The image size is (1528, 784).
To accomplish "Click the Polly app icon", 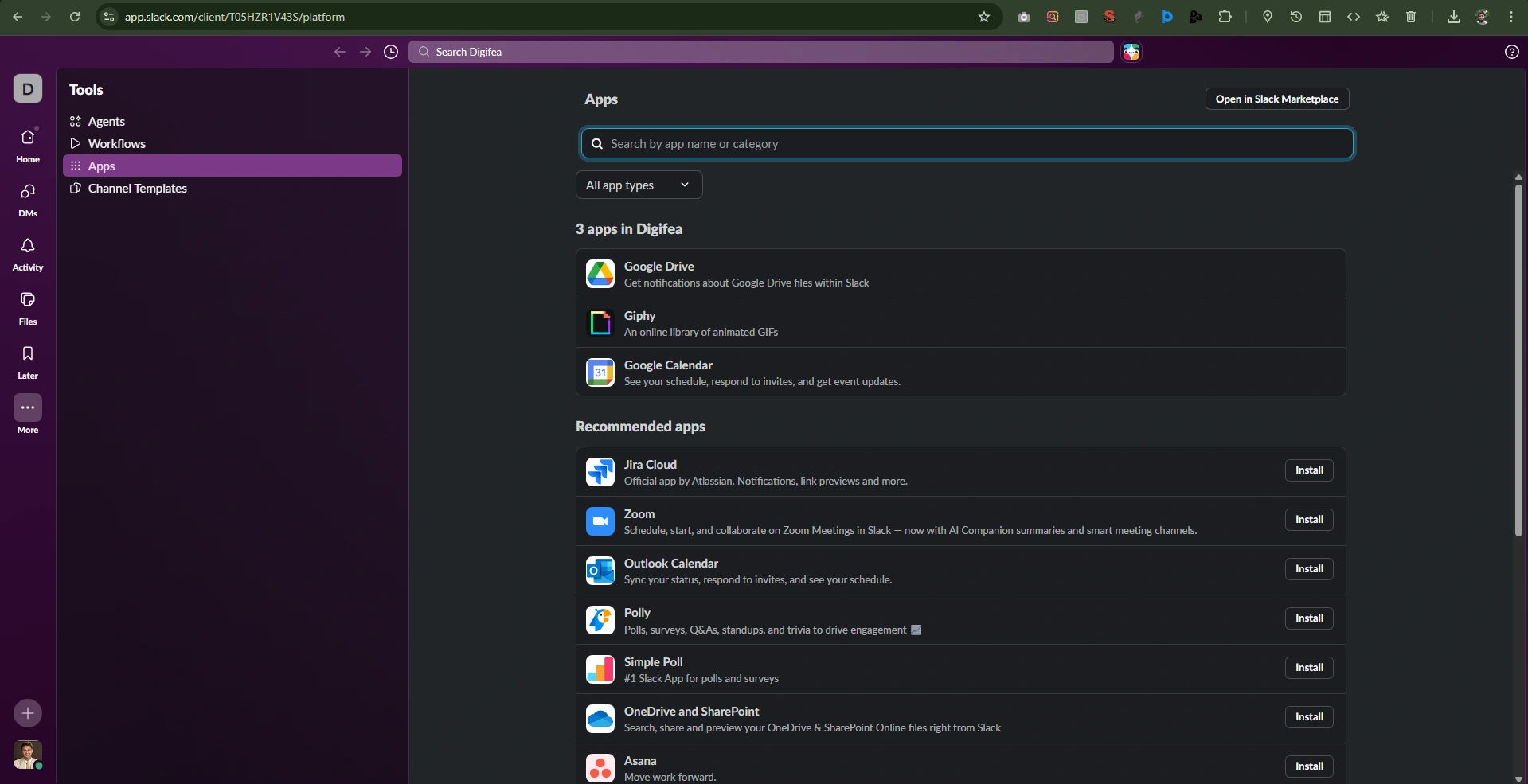I will pos(600,620).
